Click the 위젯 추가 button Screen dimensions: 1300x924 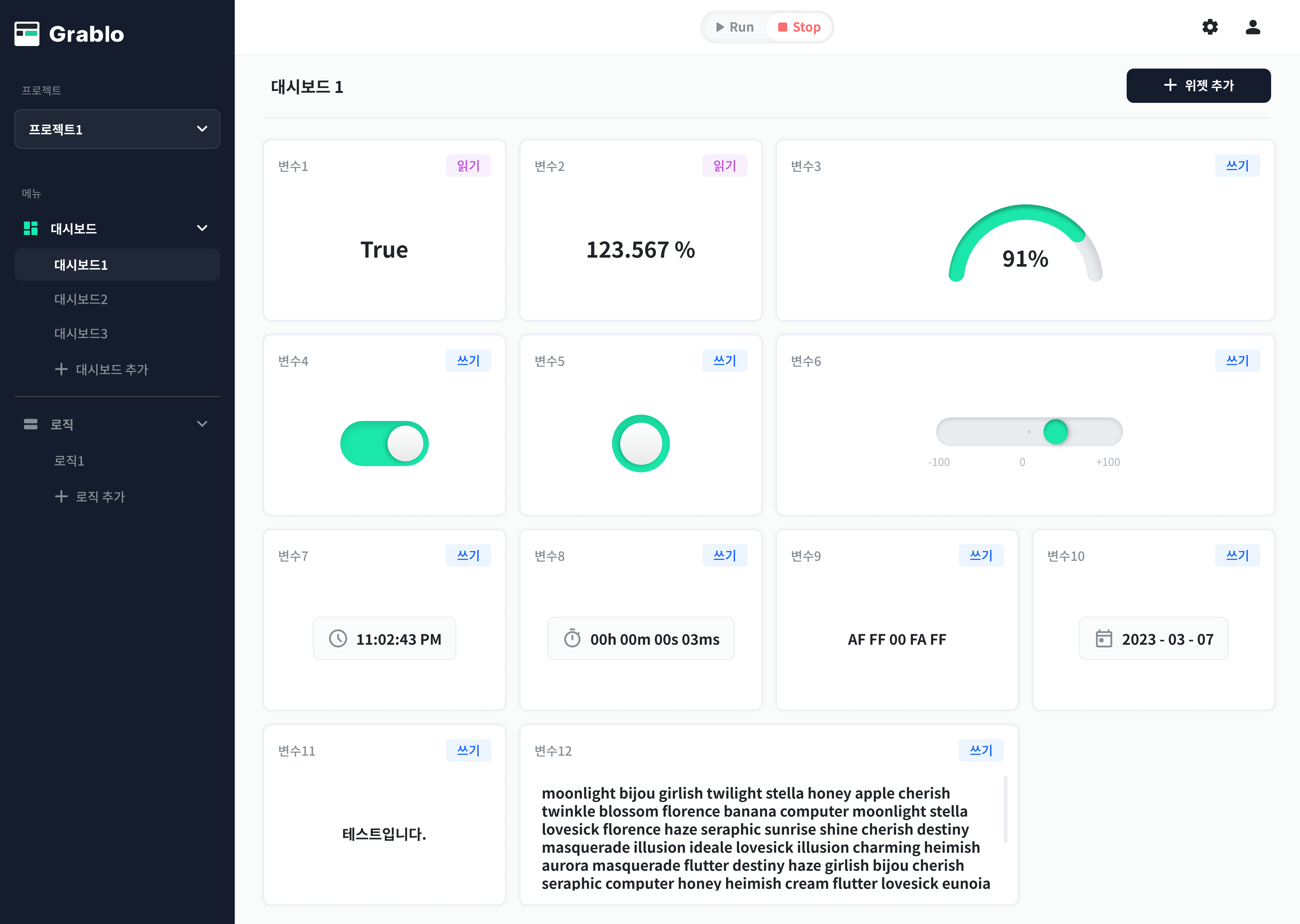click(1198, 85)
